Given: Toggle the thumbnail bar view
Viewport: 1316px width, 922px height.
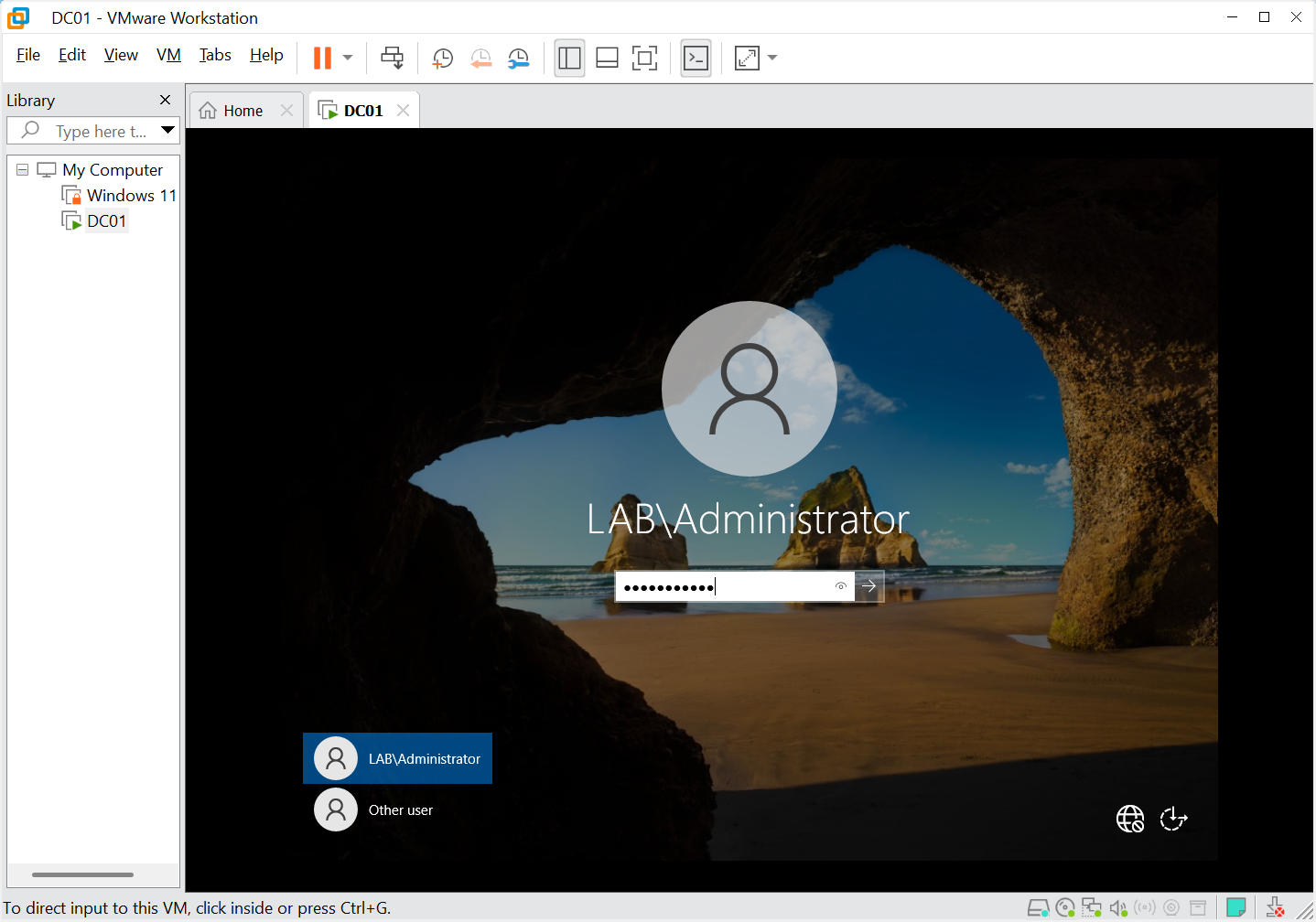Looking at the screenshot, I should click(x=607, y=59).
